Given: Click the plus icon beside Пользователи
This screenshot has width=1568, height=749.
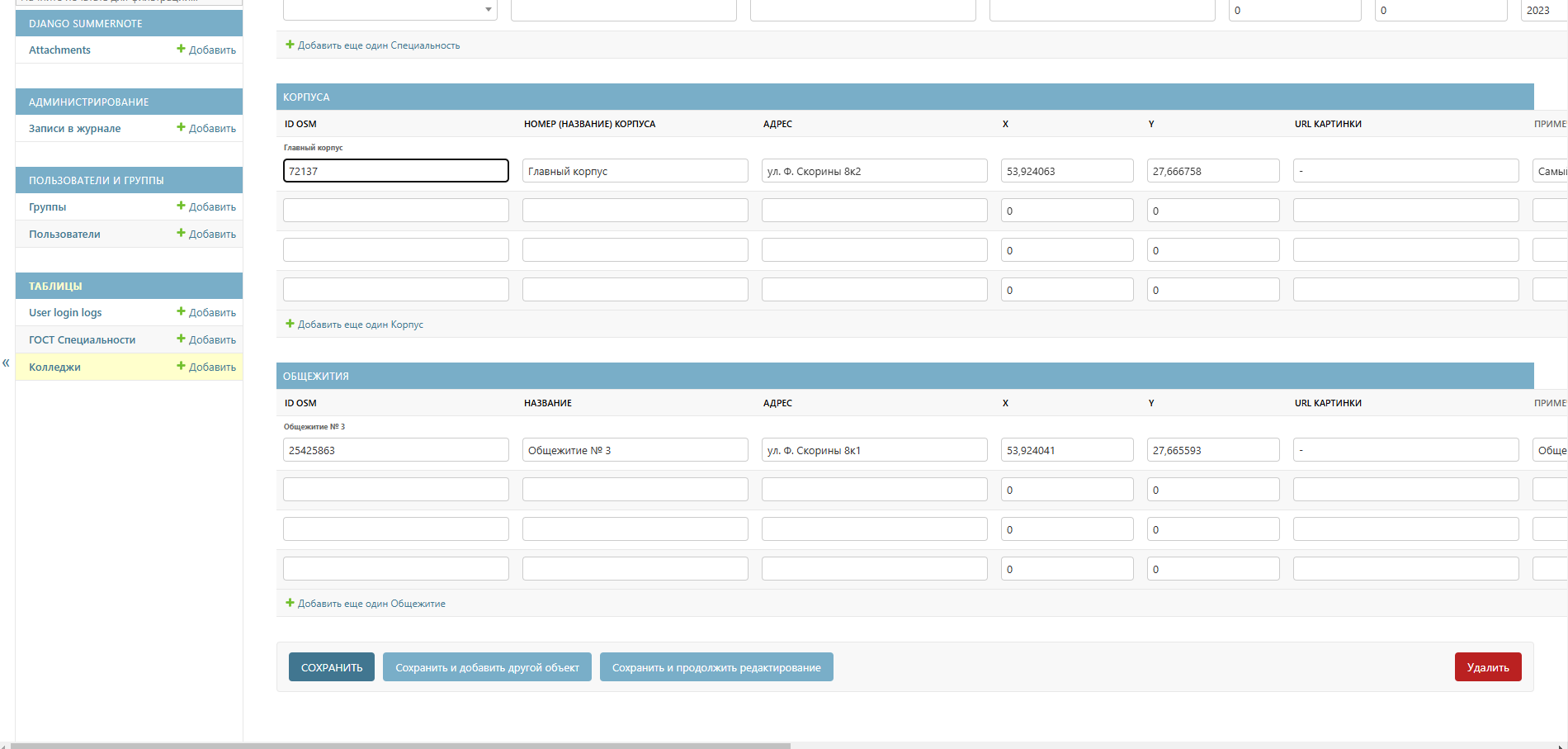Looking at the screenshot, I should click(181, 234).
